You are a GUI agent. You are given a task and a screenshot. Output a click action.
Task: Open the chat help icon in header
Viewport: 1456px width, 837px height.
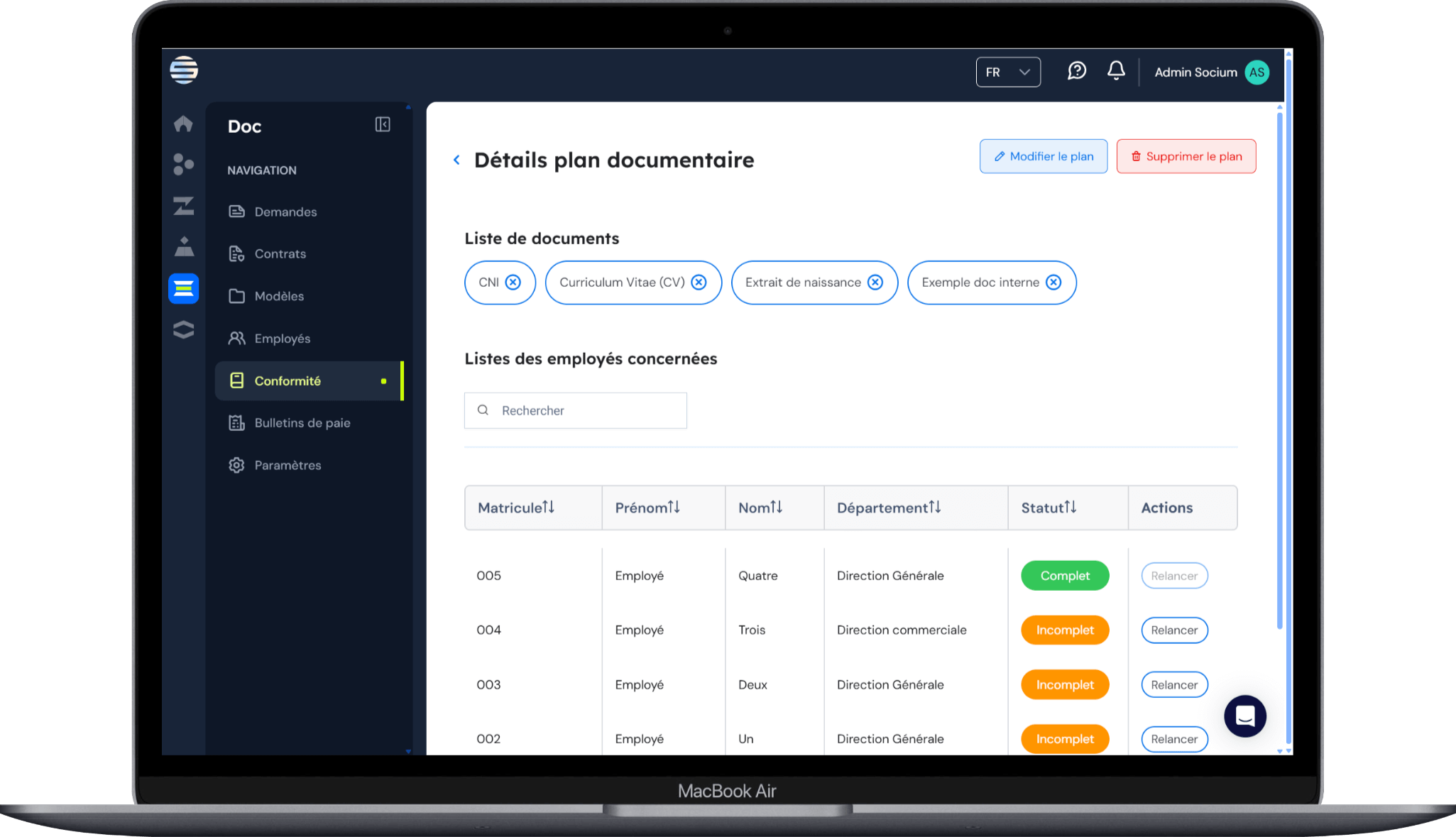[x=1077, y=71]
